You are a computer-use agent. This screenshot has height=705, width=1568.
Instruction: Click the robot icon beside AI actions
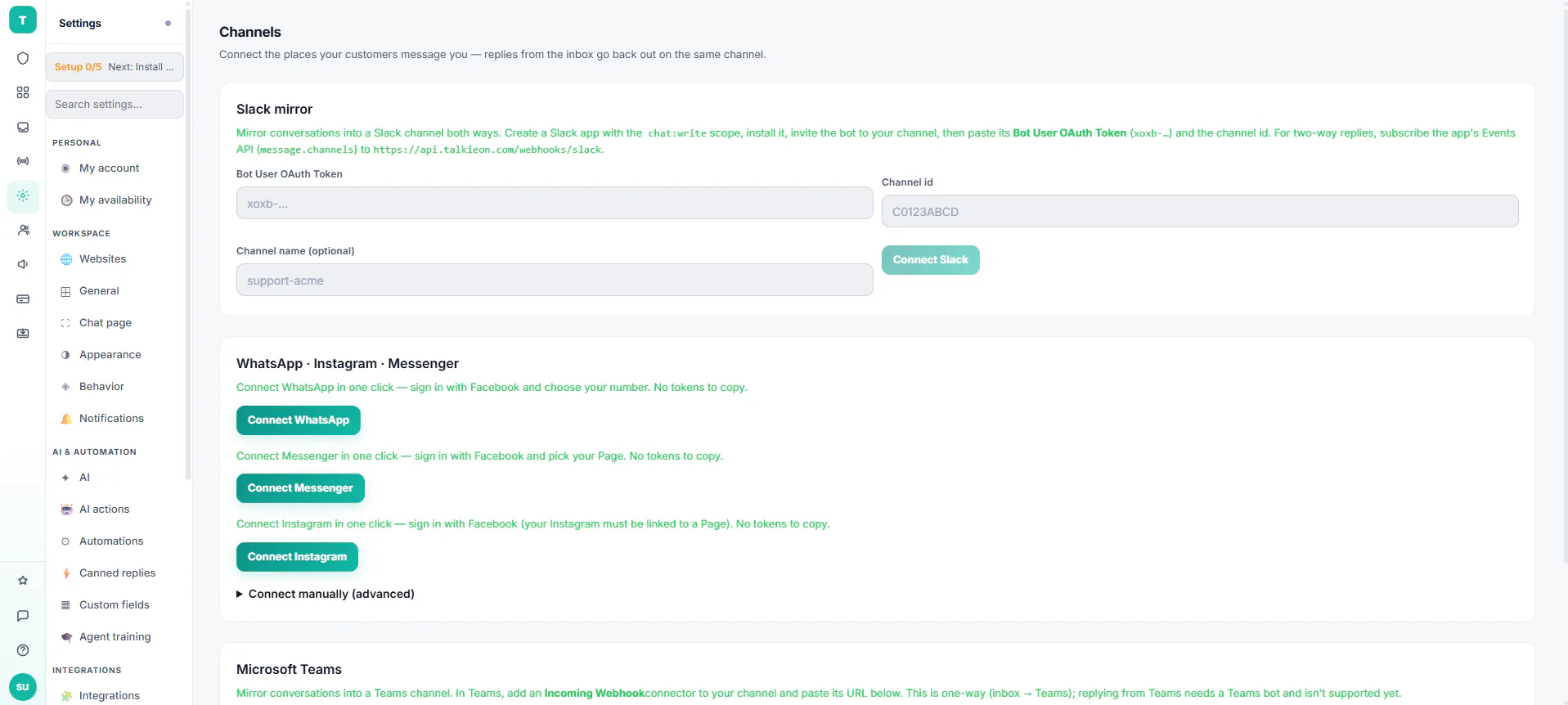click(66, 510)
